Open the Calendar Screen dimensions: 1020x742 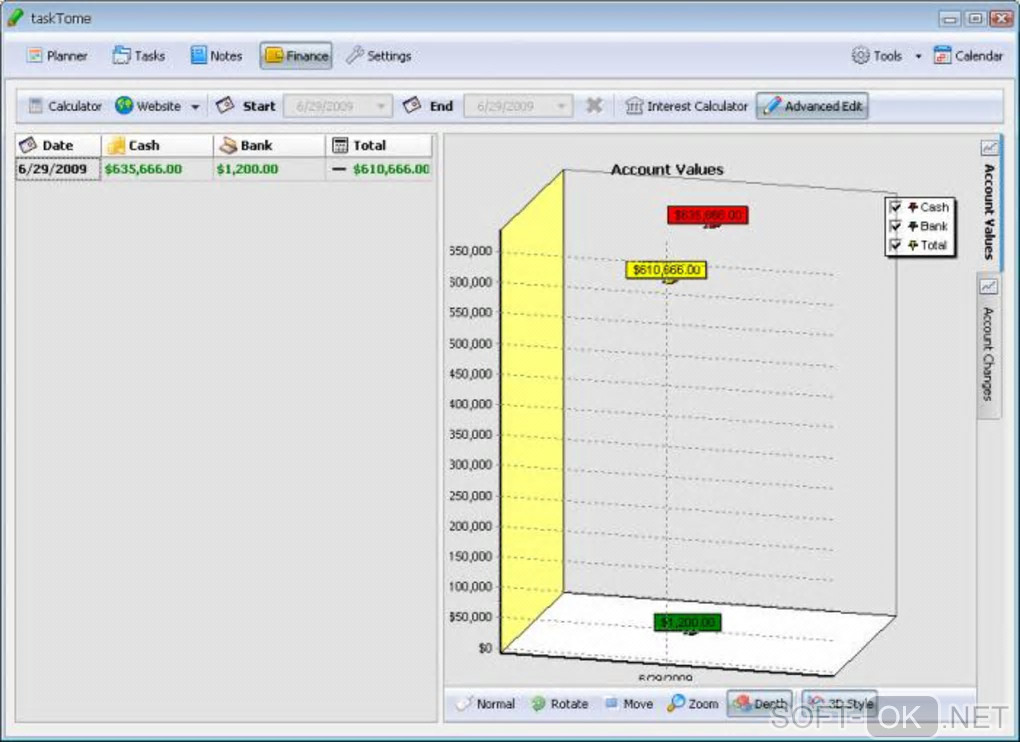click(968, 56)
